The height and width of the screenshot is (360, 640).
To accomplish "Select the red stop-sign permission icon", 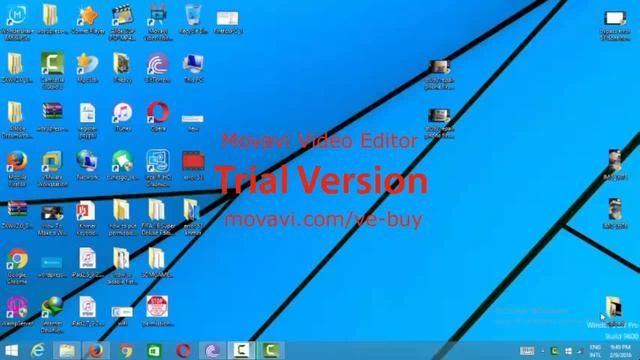I will tap(158, 311).
